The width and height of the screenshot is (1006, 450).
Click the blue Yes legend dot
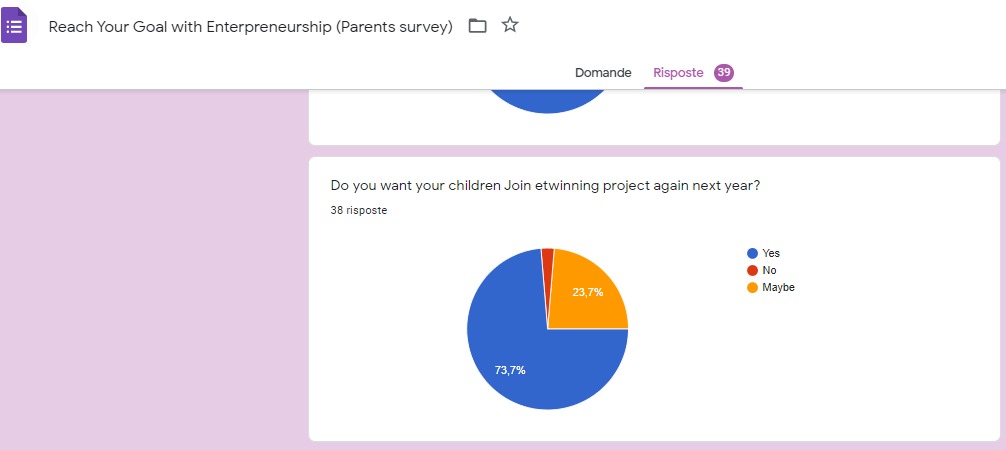(x=752, y=254)
